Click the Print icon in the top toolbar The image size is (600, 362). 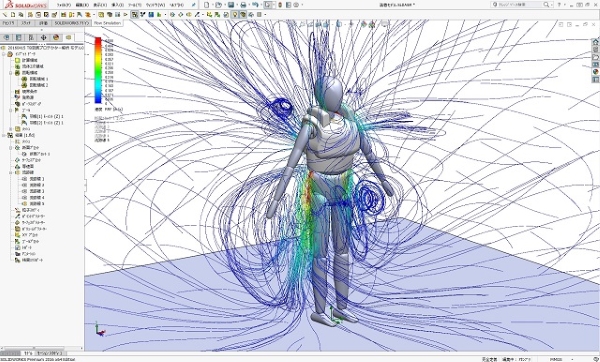click(243, 5)
